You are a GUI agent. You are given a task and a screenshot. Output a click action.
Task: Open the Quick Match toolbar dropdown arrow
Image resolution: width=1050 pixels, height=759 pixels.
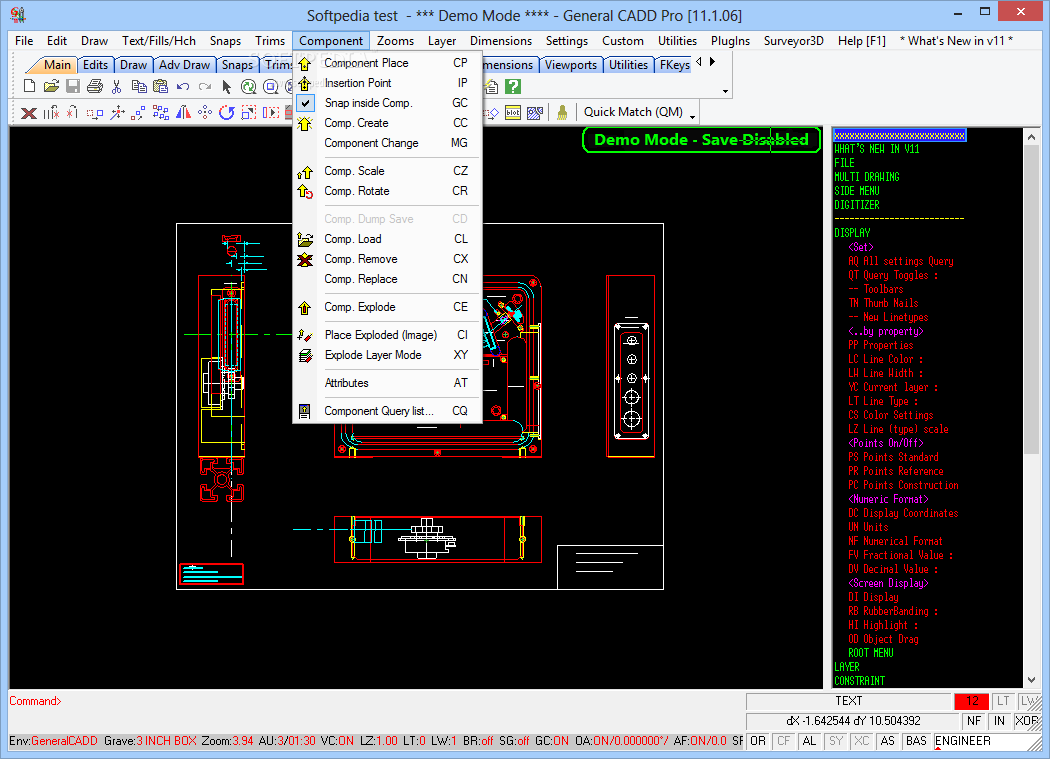692,117
